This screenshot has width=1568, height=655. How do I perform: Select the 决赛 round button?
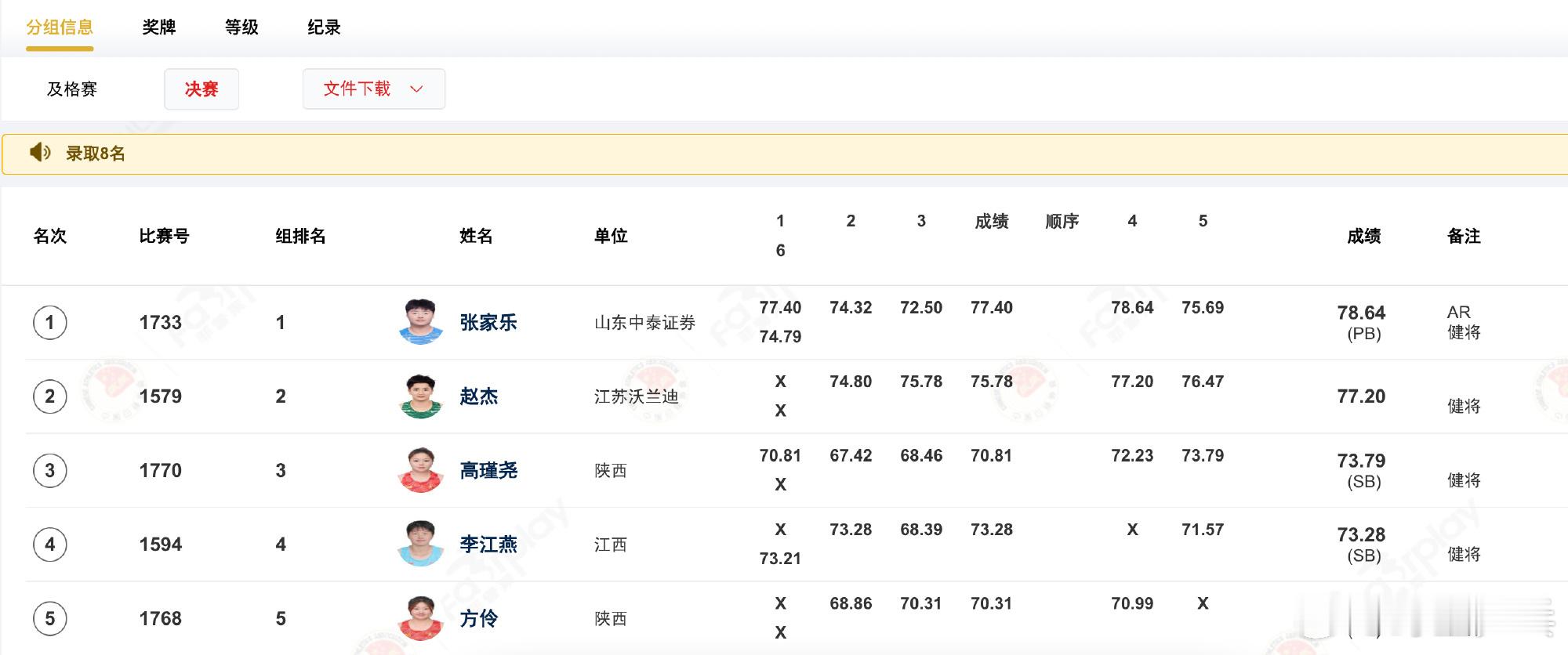click(x=201, y=89)
